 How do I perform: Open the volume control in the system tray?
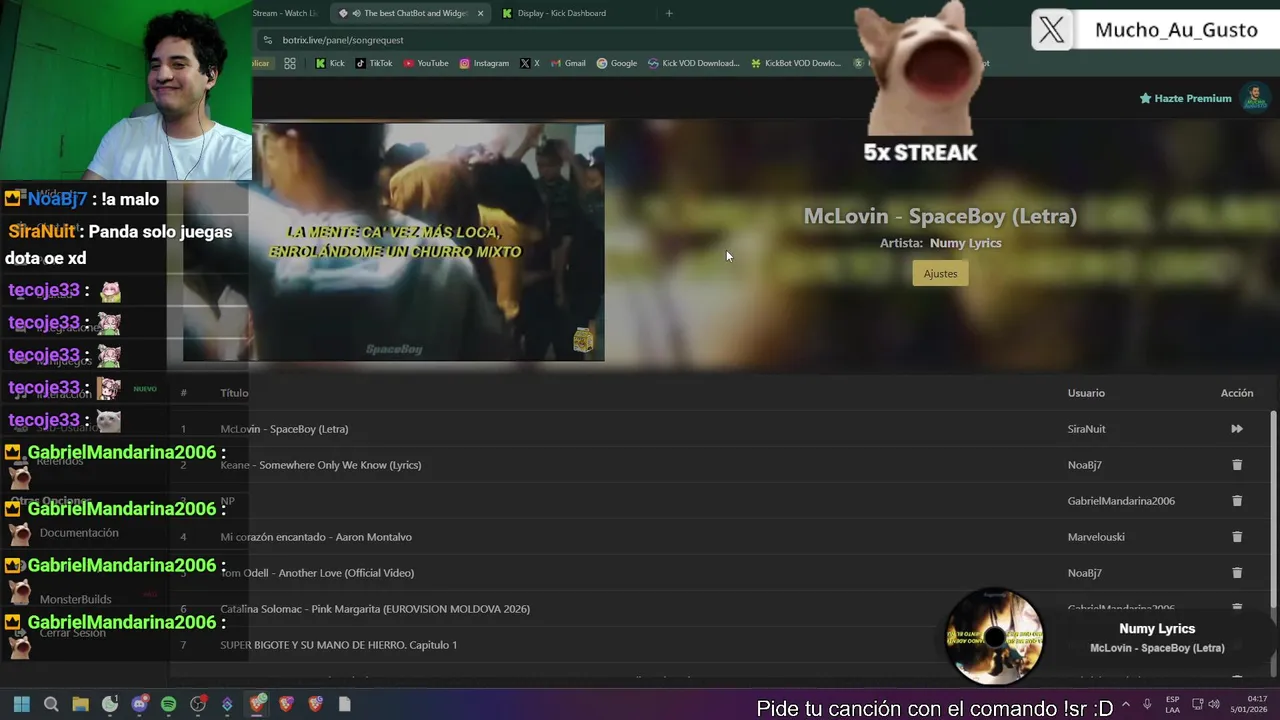(x=1215, y=704)
